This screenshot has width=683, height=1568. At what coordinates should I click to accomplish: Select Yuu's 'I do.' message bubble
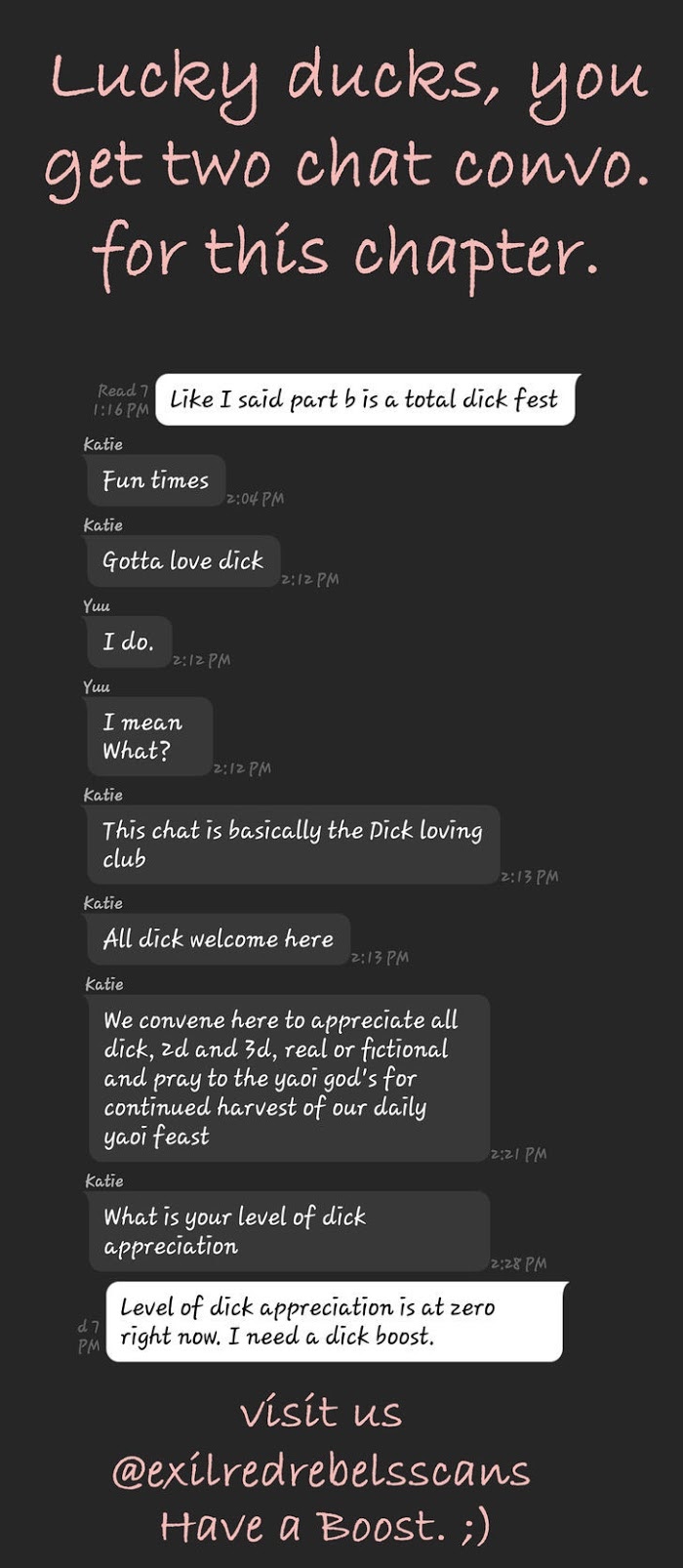pyautogui.click(x=129, y=642)
